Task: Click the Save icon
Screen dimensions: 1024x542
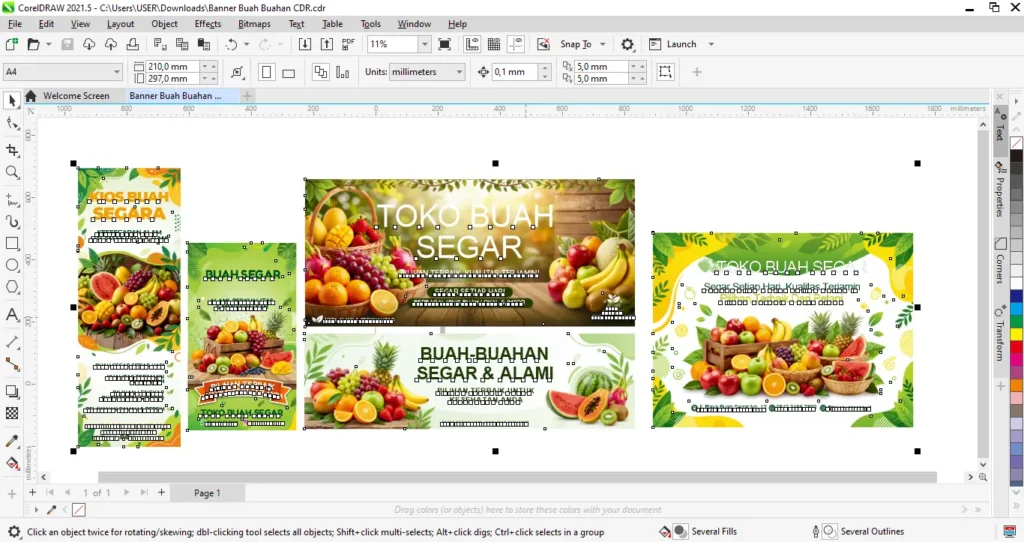Action: (67, 44)
